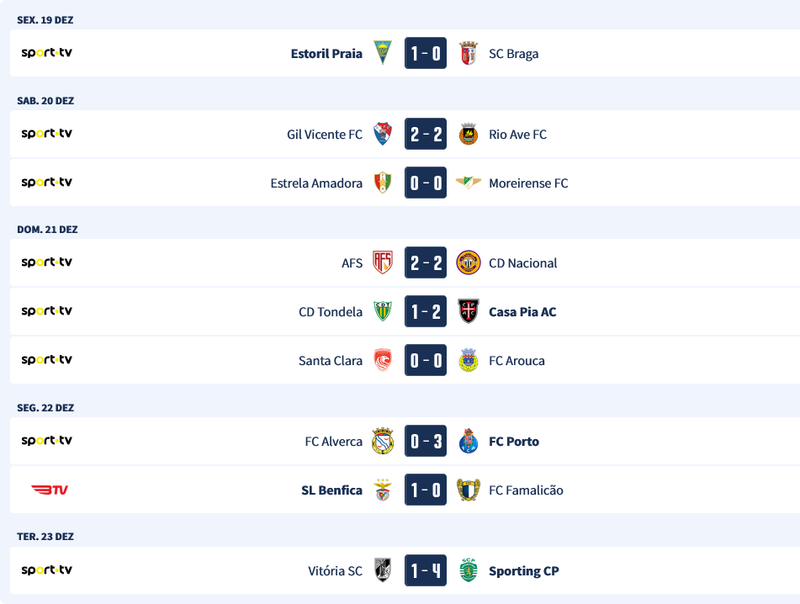The height and width of the screenshot is (604, 800).
Task: Click the FC Porto club crest
Action: (467, 441)
